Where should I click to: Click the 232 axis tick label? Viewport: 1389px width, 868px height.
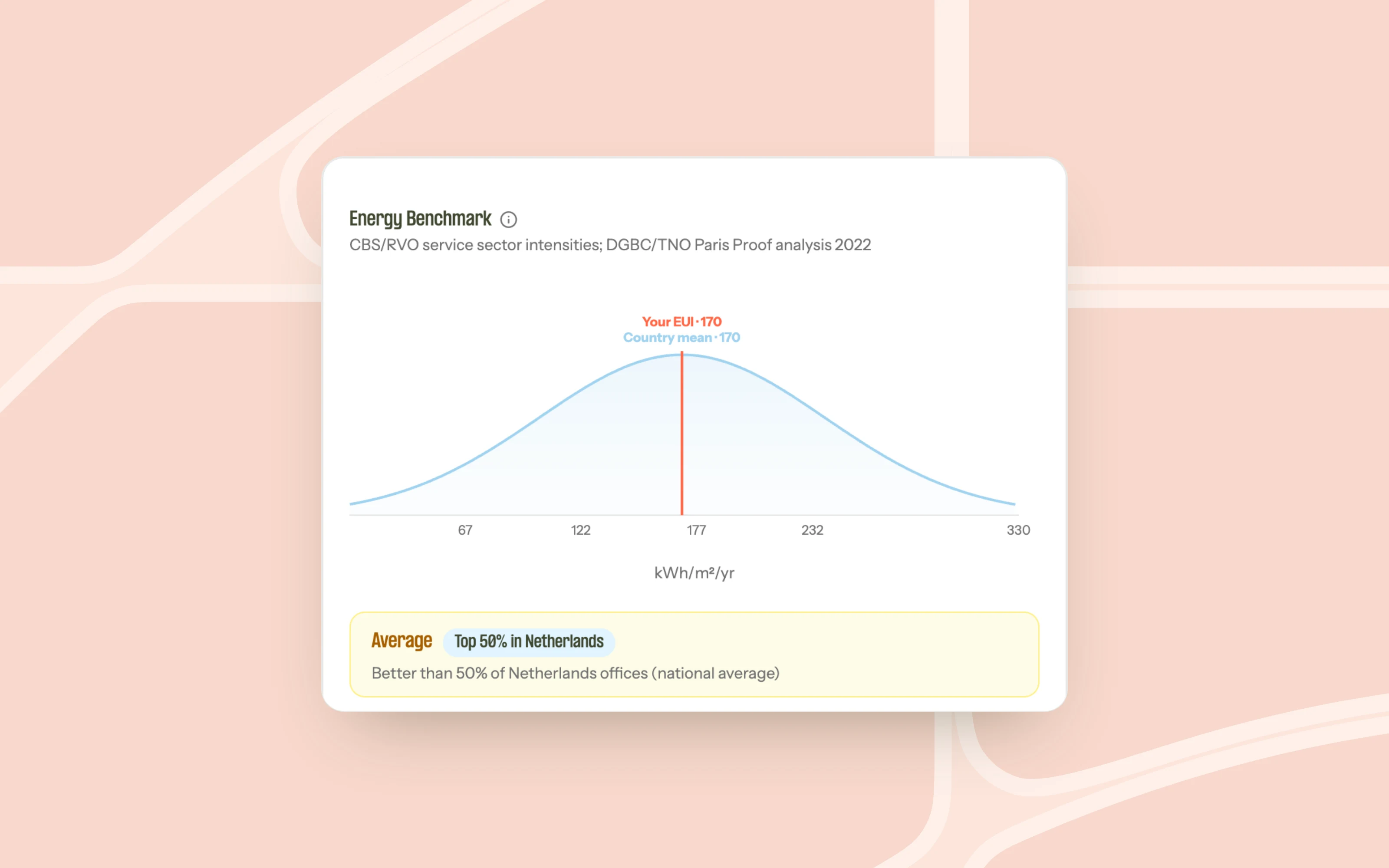[x=812, y=530]
